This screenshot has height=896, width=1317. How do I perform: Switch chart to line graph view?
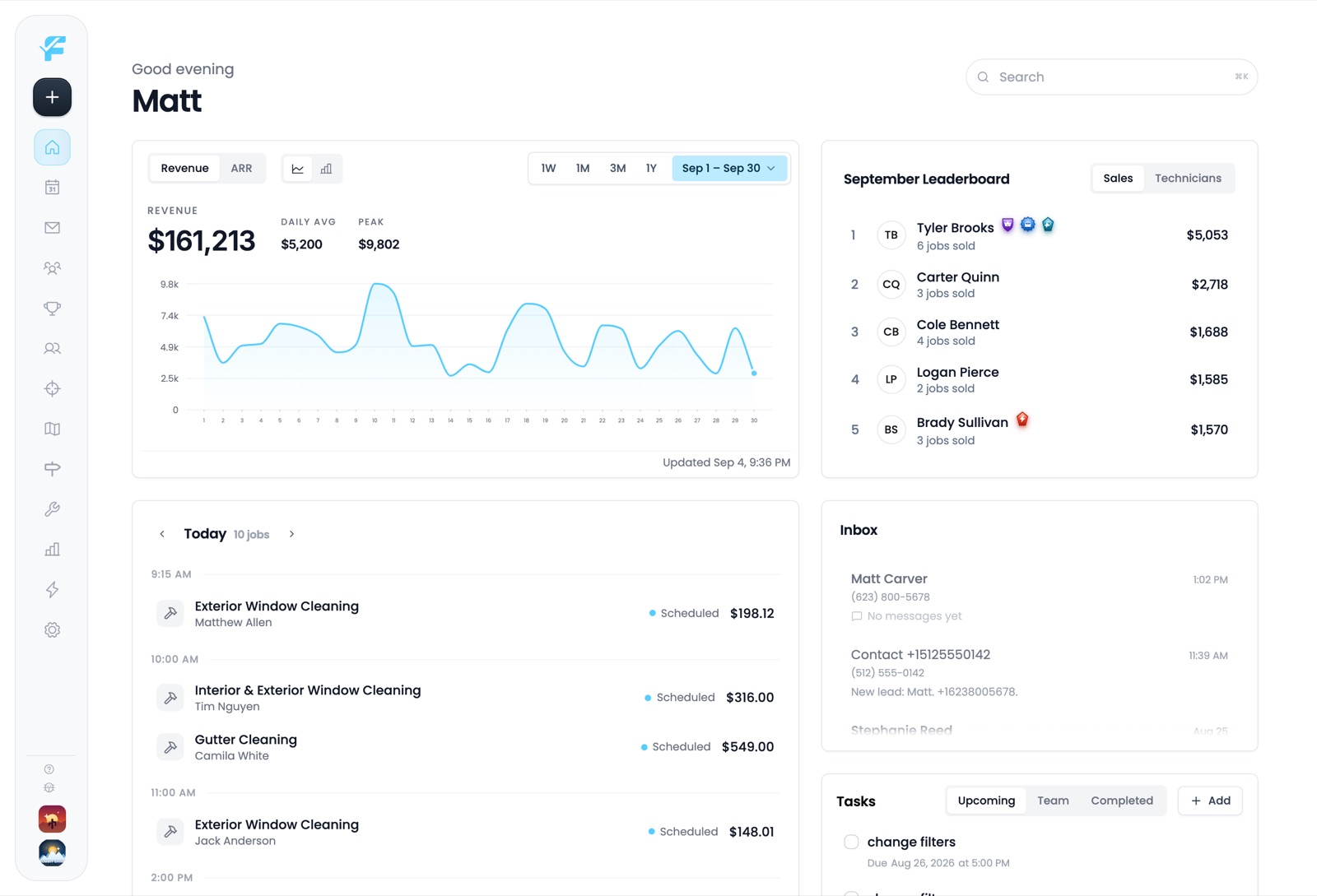click(298, 169)
